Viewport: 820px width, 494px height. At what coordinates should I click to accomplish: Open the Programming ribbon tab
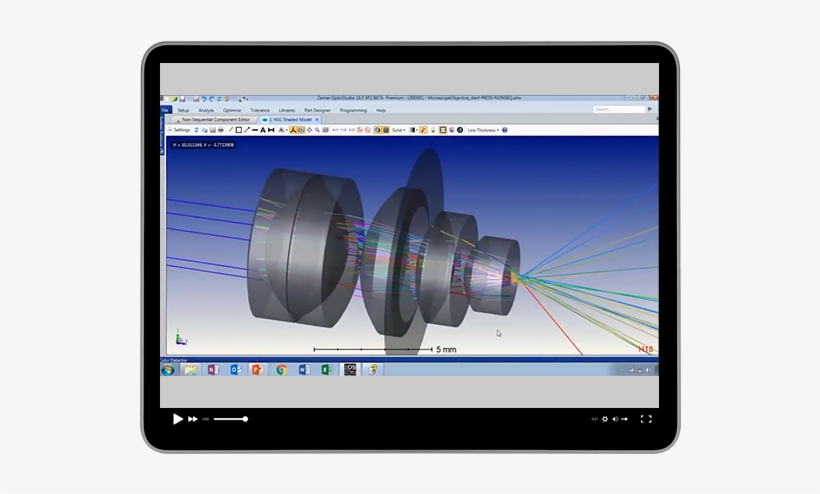coord(353,110)
